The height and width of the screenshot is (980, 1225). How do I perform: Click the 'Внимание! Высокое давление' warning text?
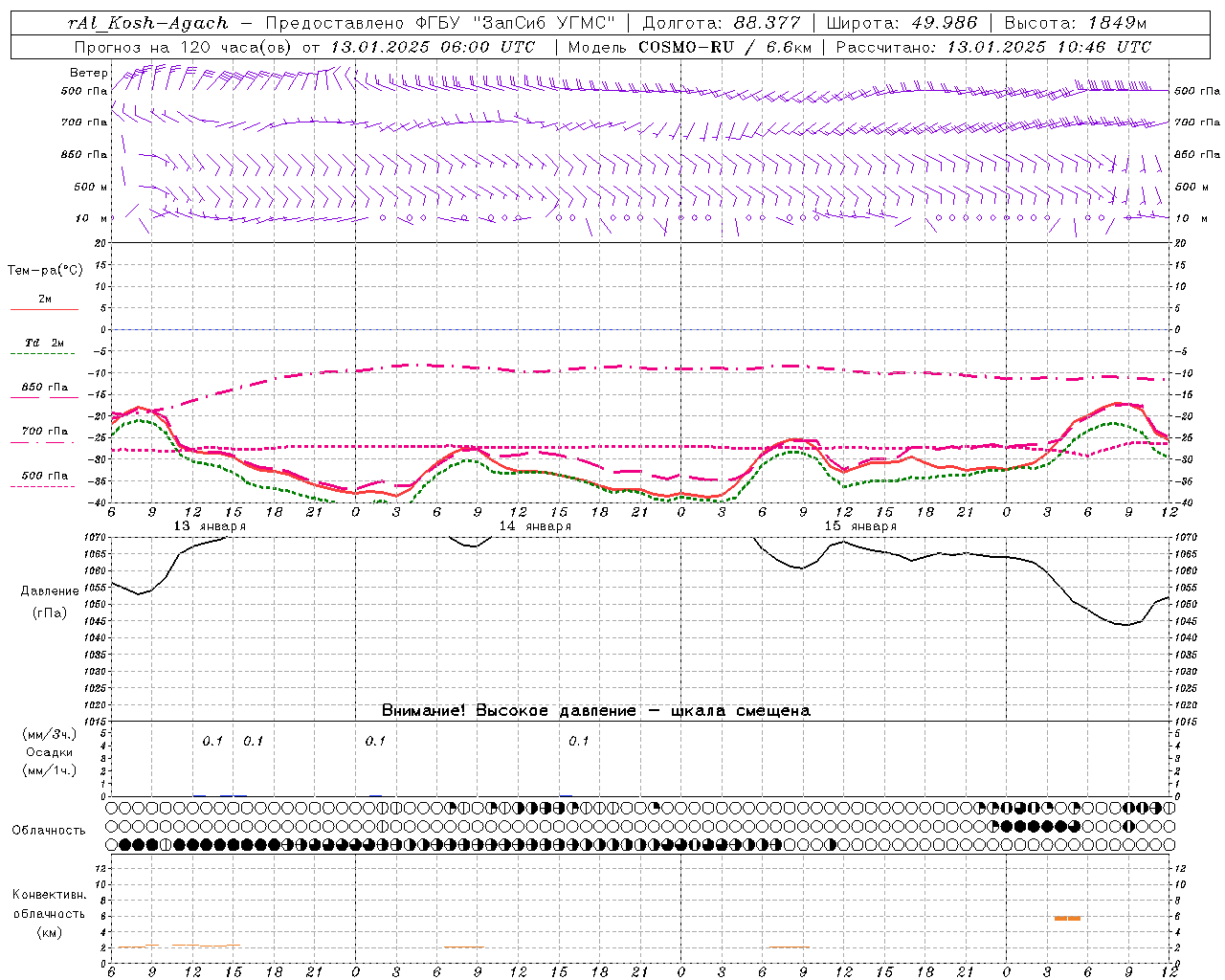click(x=508, y=711)
